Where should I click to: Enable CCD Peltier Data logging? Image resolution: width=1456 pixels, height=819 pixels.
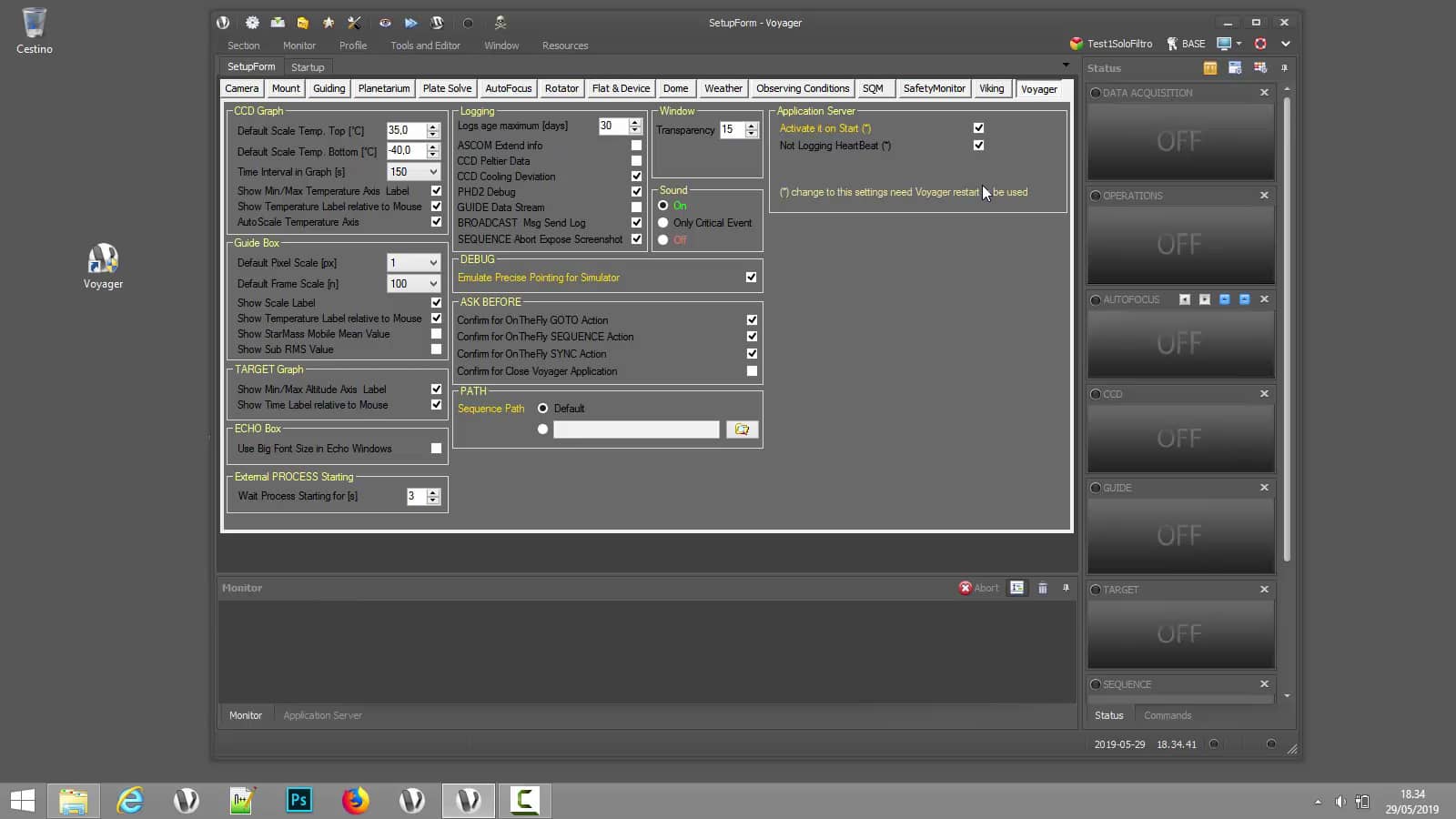point(636,160)
